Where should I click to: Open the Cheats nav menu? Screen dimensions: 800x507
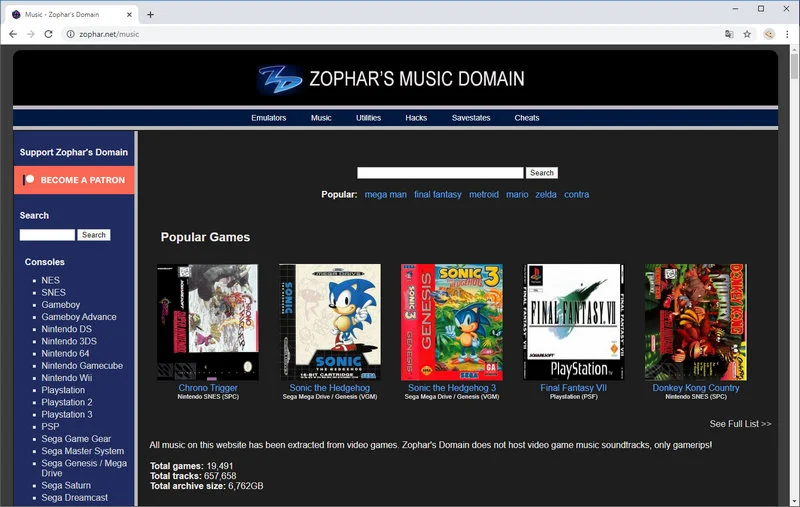527,118
